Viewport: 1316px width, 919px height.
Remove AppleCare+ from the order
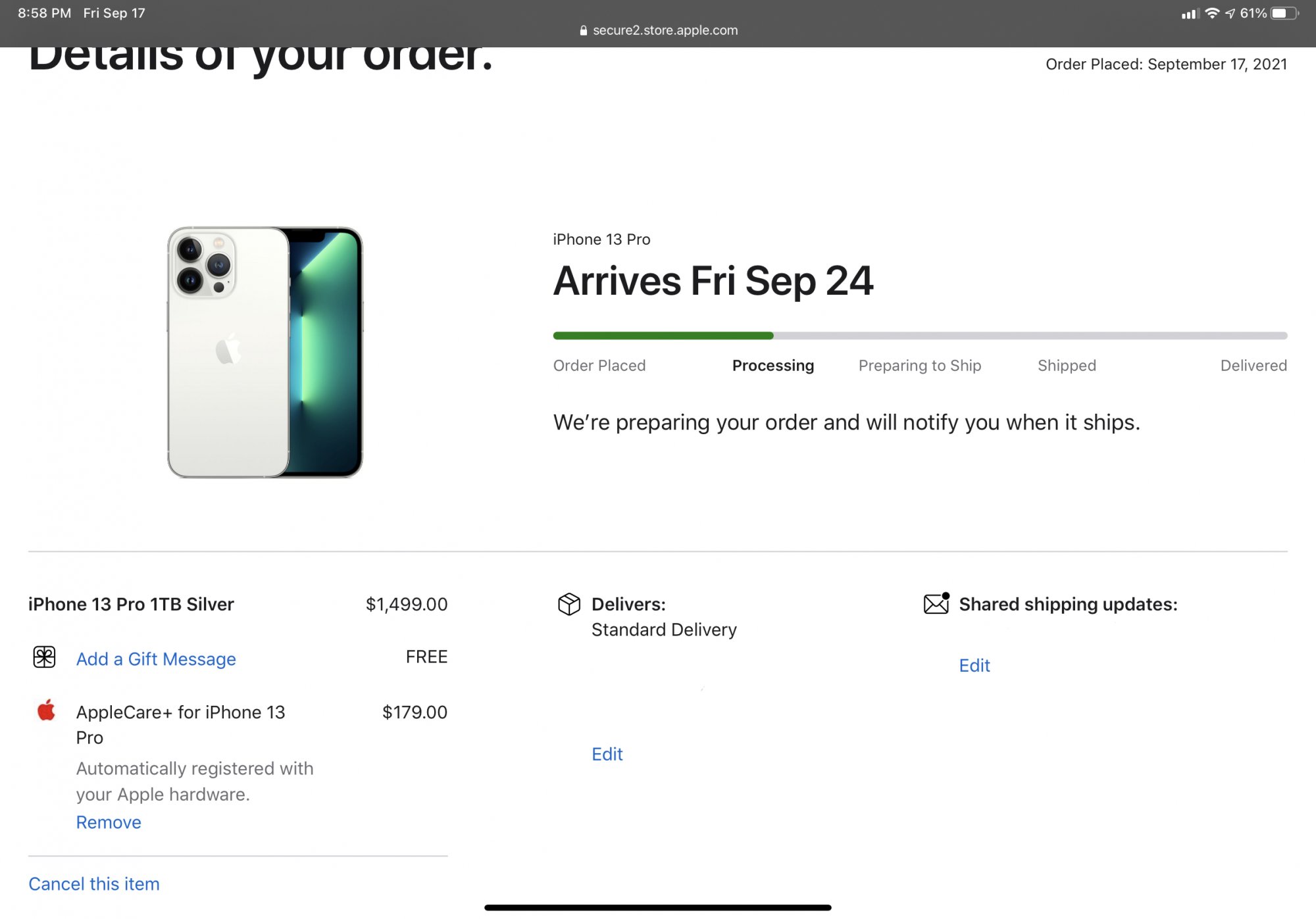click(109, 822)
